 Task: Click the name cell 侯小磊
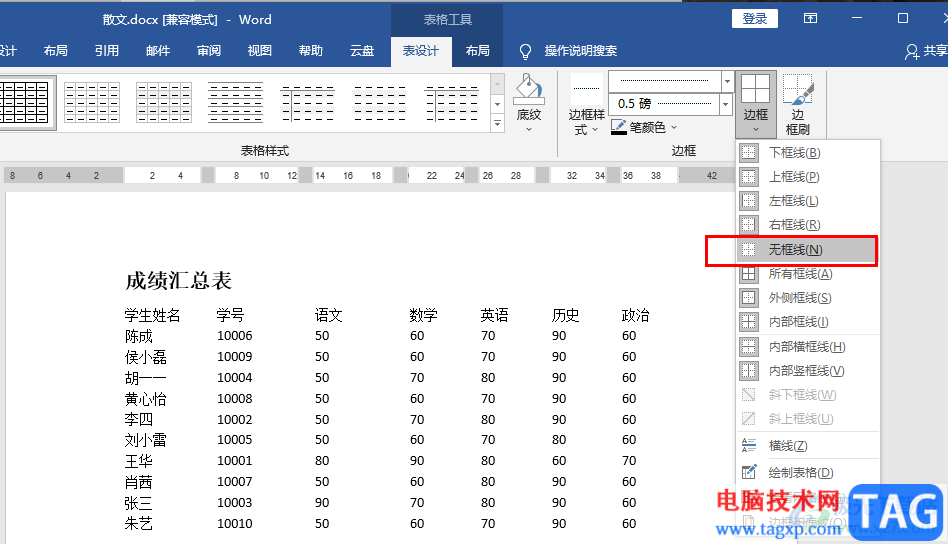pos(145,357)
